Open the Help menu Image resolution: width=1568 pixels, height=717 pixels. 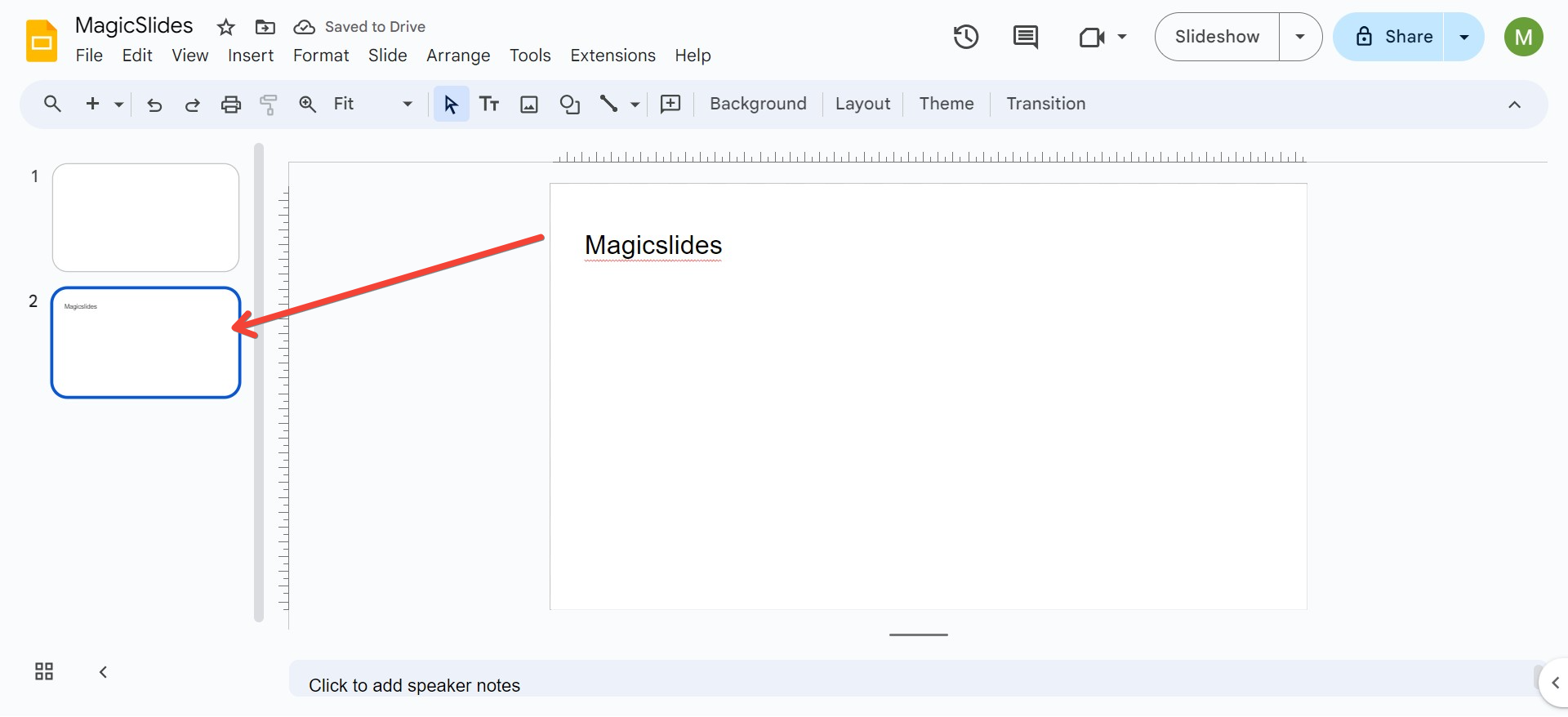693,56
